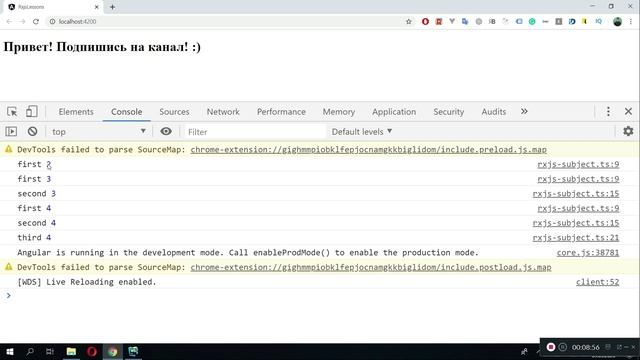Toggle the live expression eye icon
Viewport: 640px width, 360px height.
[166, 131]
